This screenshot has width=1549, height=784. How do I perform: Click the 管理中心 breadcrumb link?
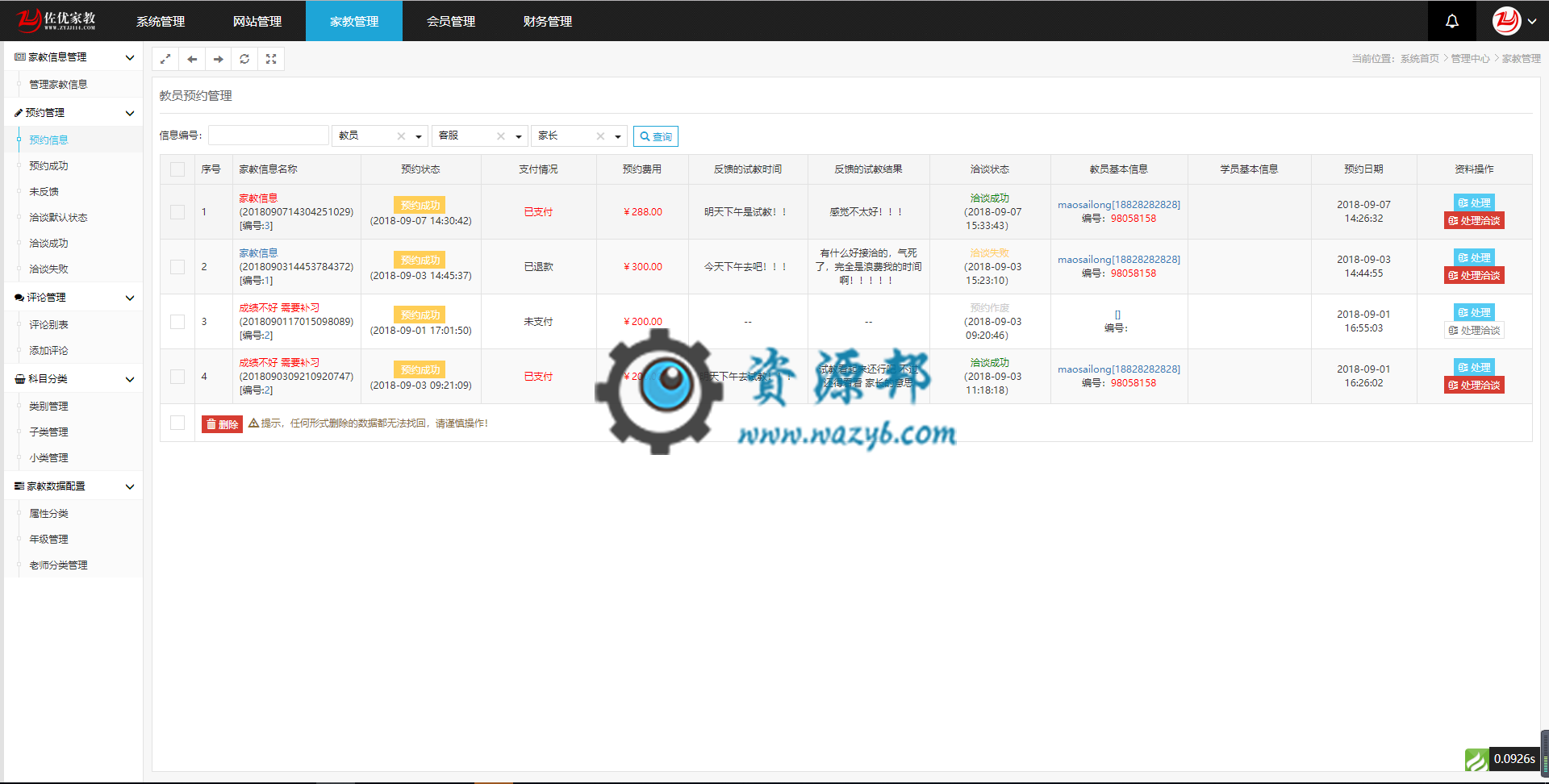pos(1470,59)
